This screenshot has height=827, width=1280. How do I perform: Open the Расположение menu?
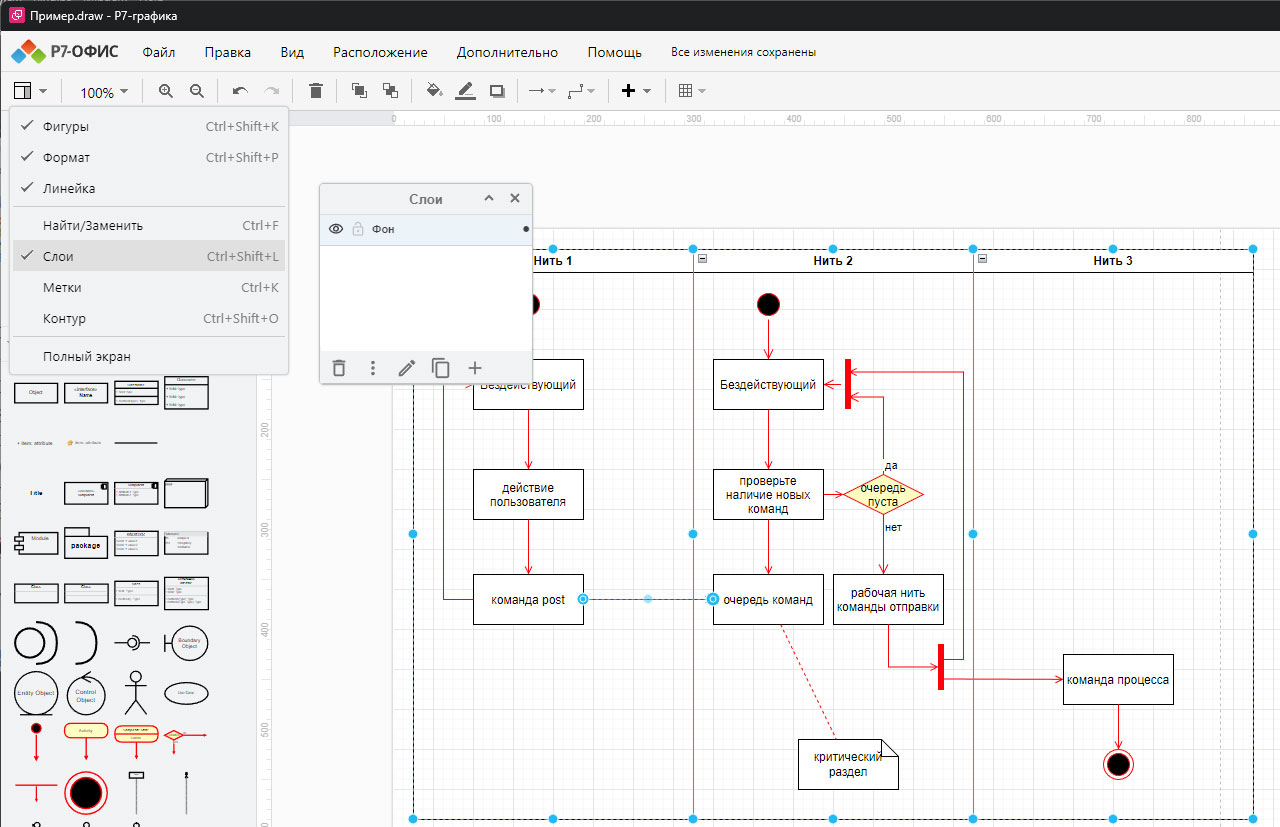[380, 52]
